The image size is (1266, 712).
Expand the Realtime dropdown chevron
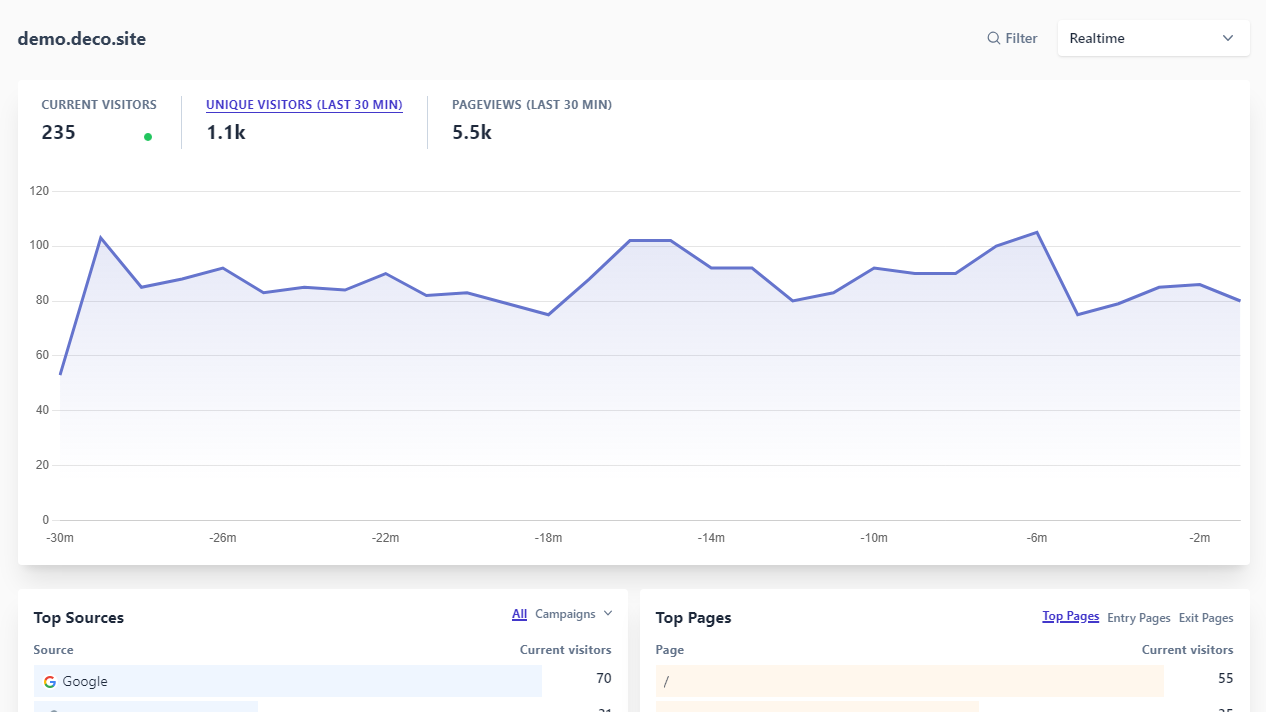click(x=1228, y=38)
